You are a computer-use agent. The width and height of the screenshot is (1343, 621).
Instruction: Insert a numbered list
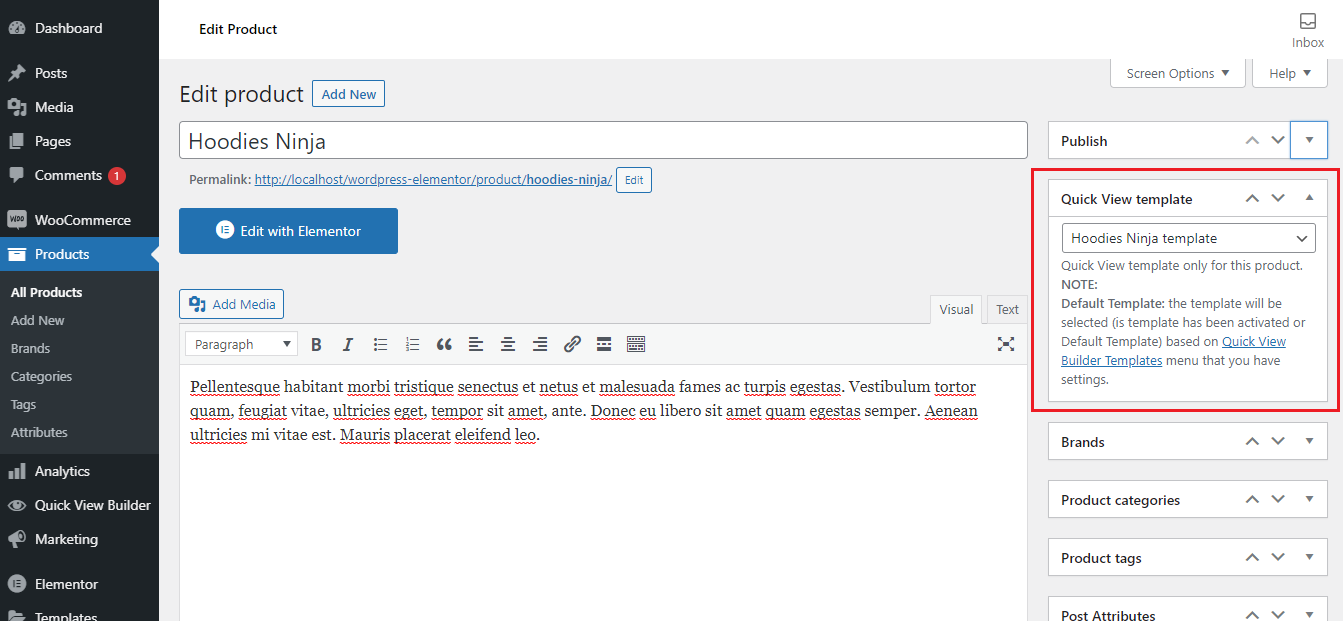coord(412,345)
